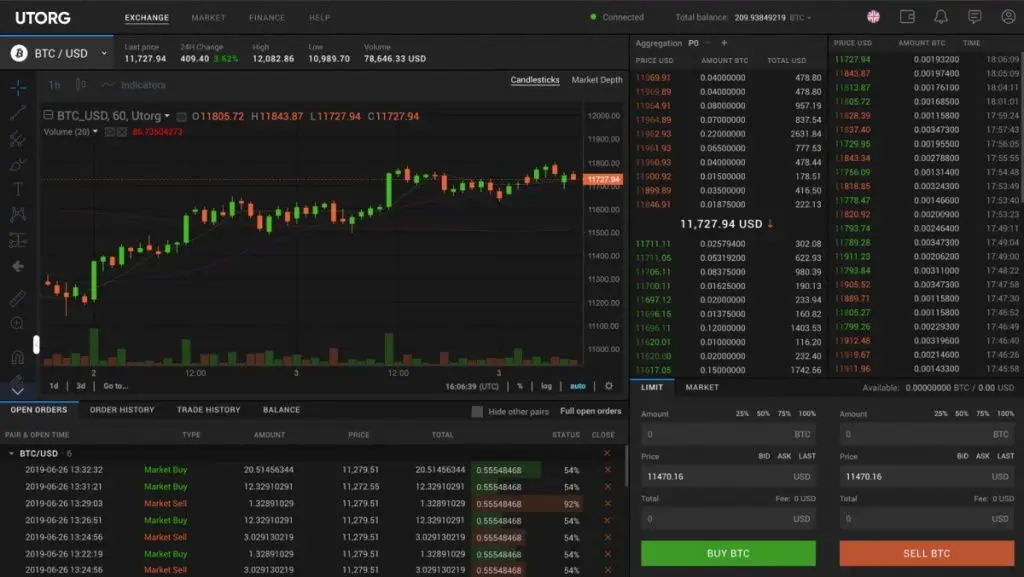Open the BTC / USD pair dropdown

coord(58,53)
